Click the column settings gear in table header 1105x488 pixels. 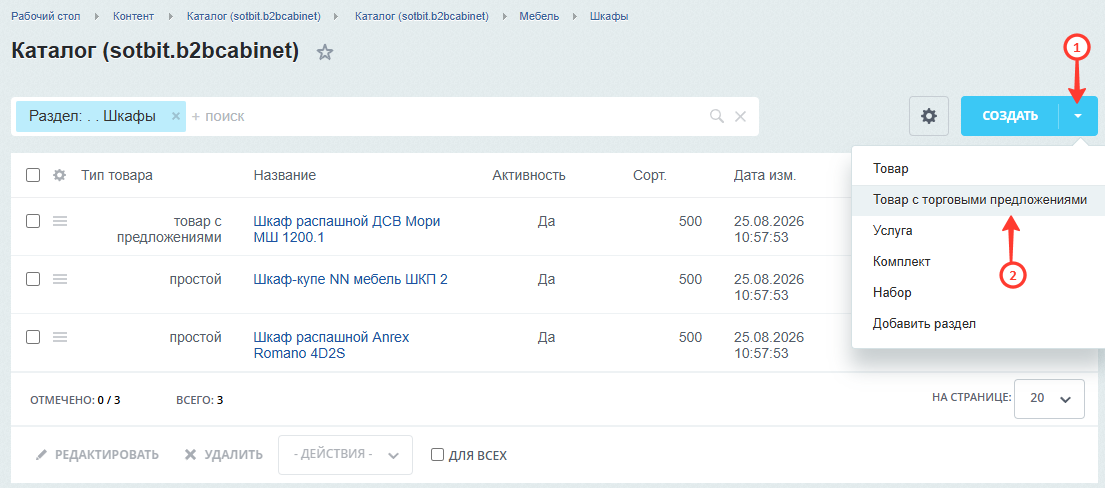pyautogui.click(x=60, y=176)
